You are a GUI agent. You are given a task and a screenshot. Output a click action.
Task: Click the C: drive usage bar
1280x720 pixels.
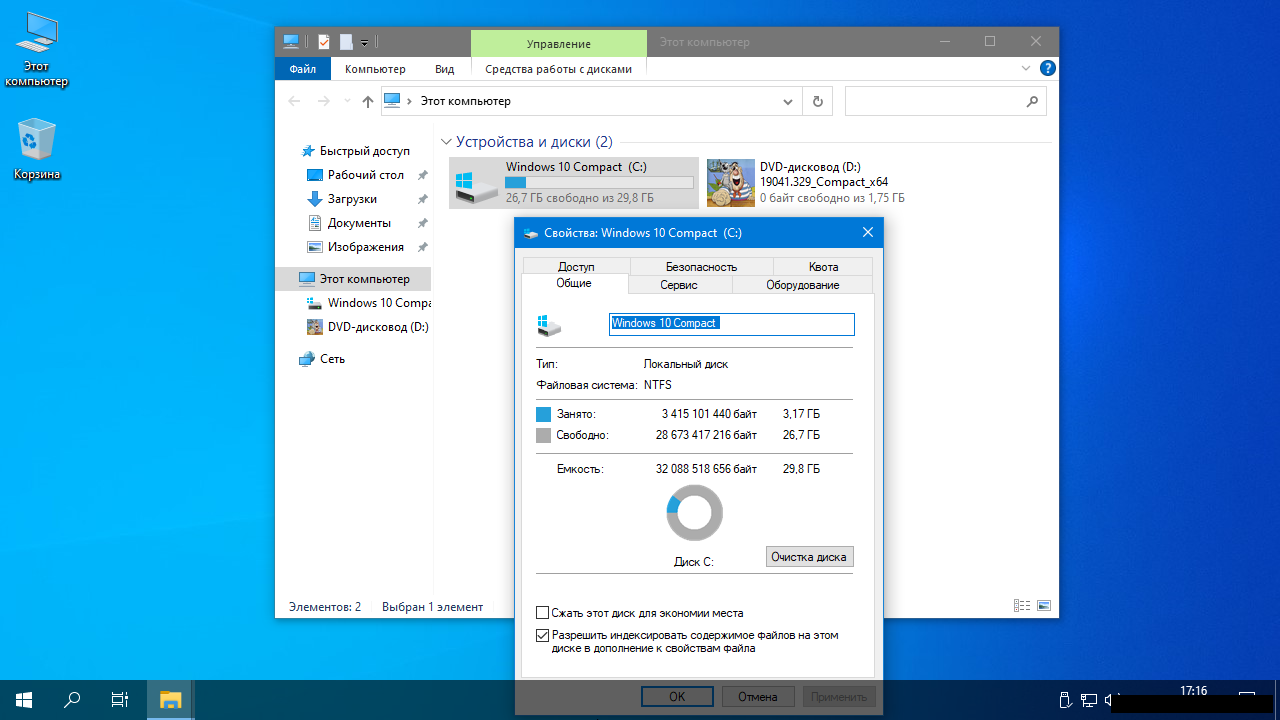point(598,182)
